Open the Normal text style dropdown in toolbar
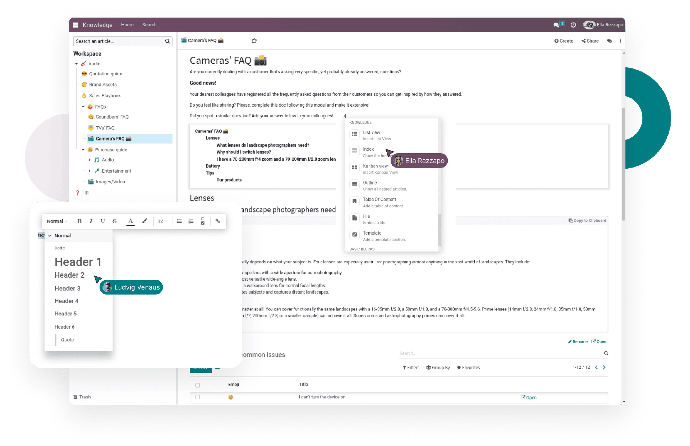 57,221
